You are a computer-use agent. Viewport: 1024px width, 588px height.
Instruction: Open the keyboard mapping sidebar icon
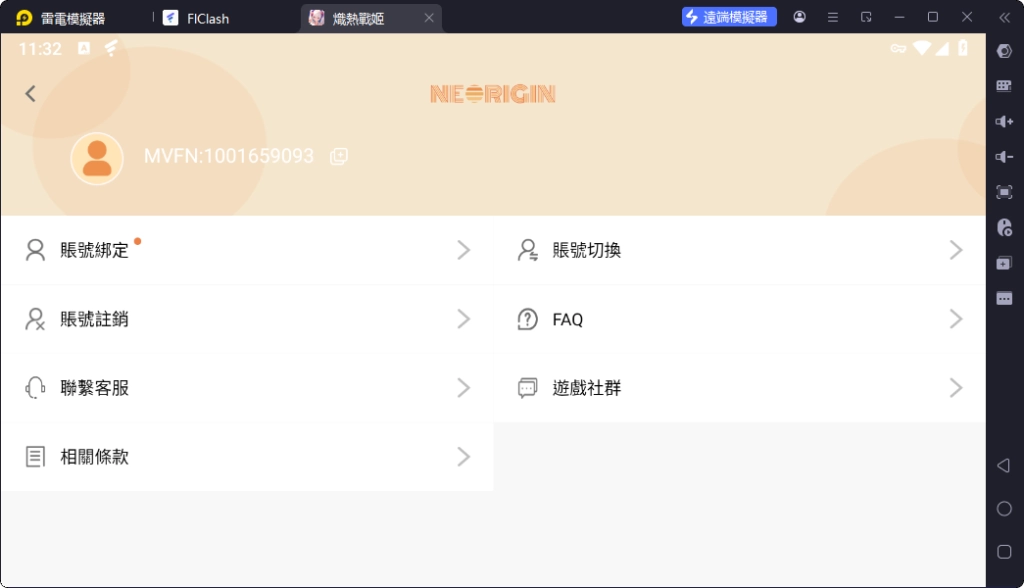tap(1003, 85)
